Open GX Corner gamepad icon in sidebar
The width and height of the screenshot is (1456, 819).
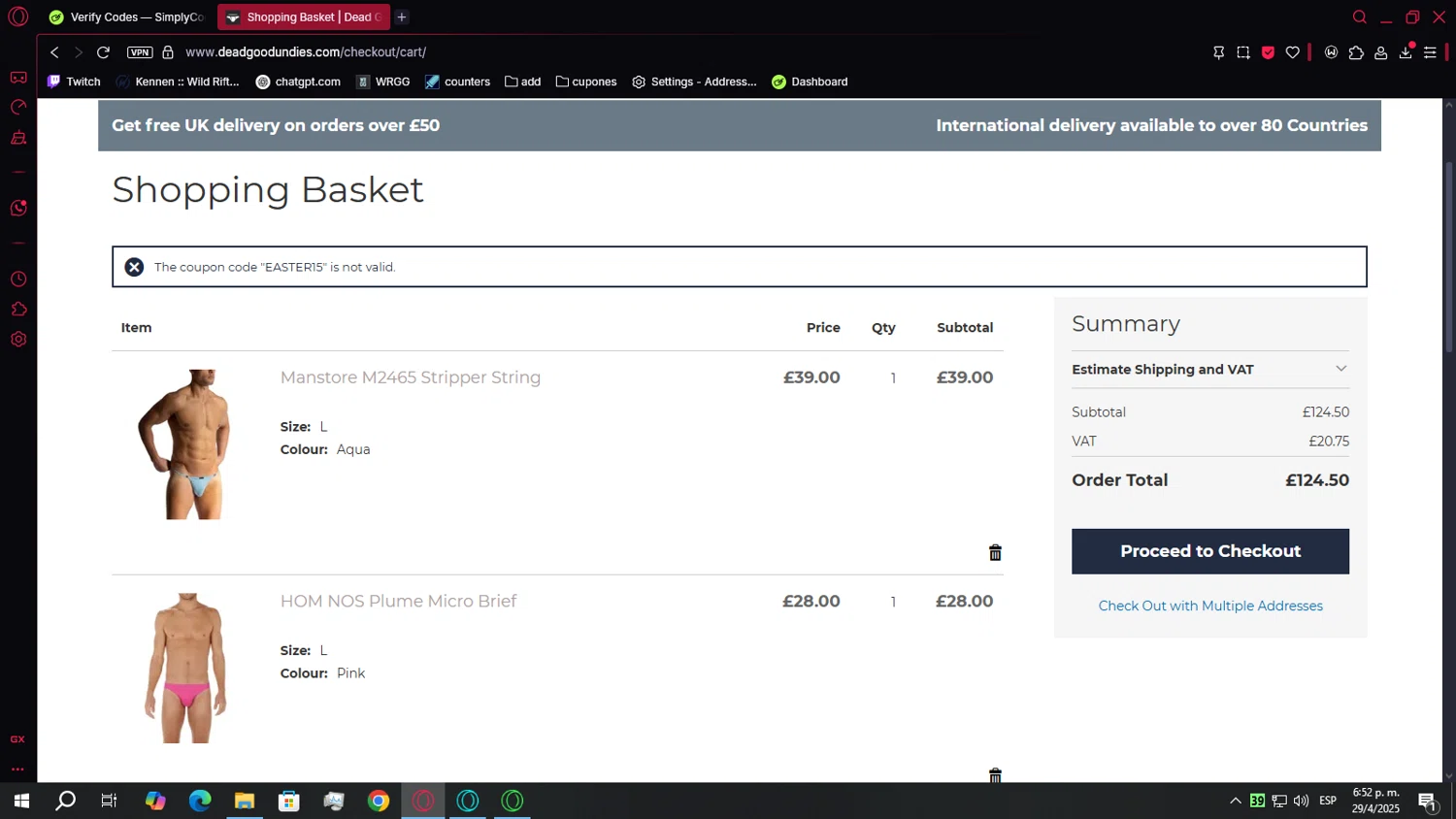pos(18,78)
